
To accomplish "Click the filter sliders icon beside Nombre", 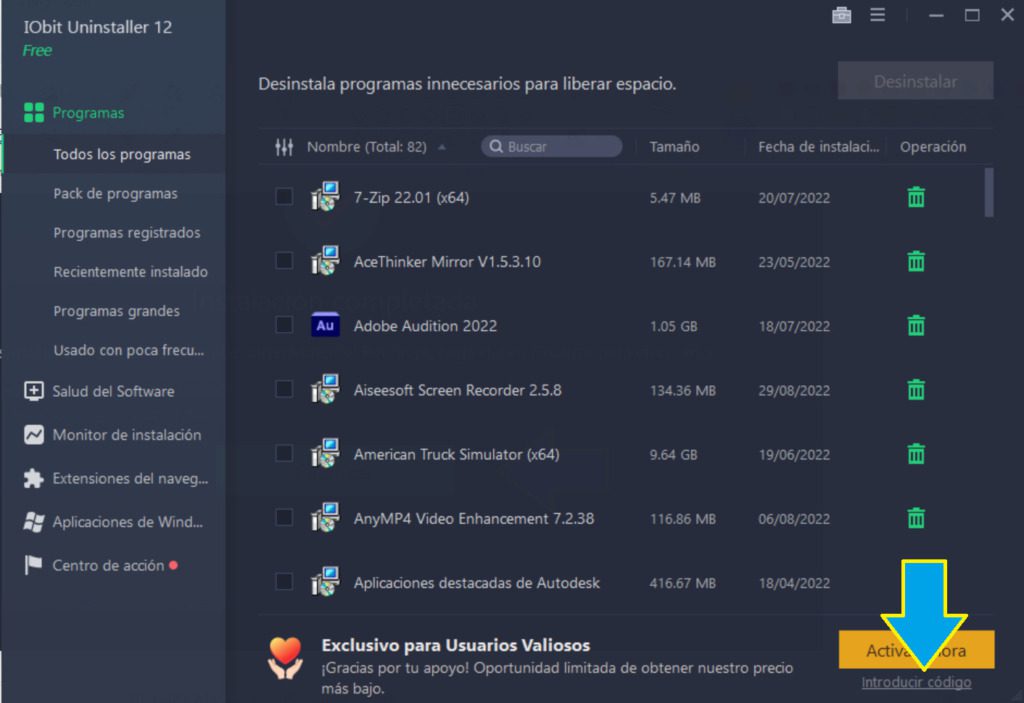I will tap(283, 147).
